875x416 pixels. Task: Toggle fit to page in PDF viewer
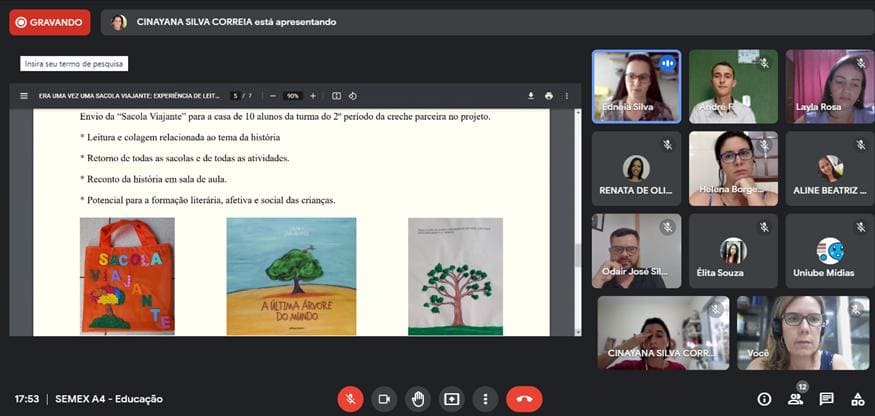click(x=336, y=96)
